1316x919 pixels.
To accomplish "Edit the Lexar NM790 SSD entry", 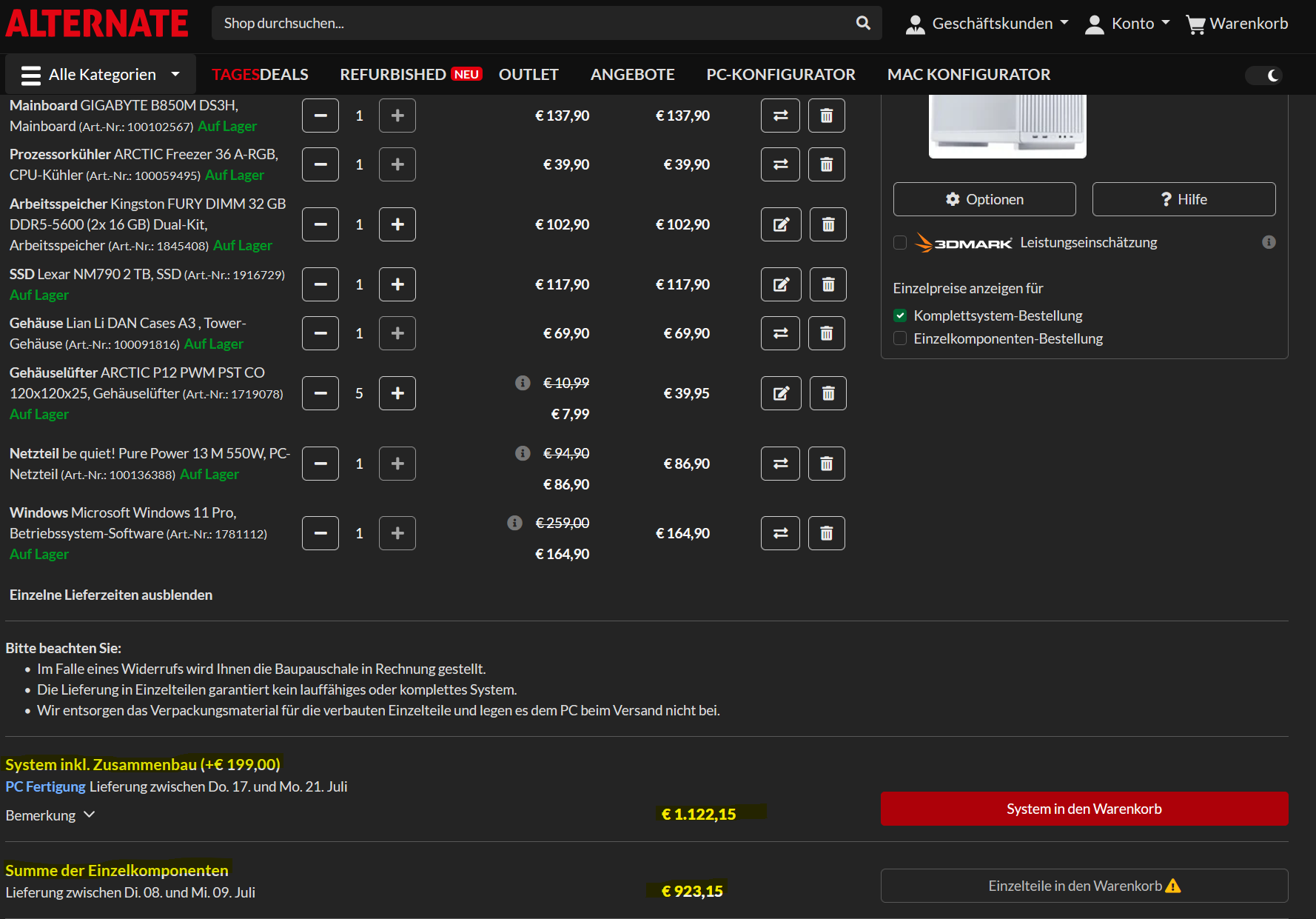I will pyautogui.click(x=781, y=284).
